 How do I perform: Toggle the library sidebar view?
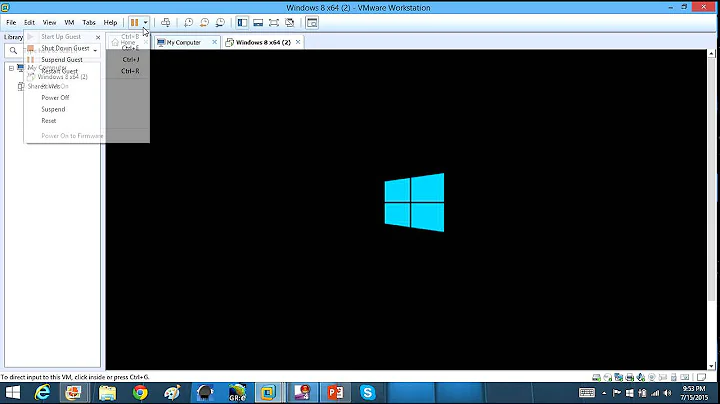(x=242, y=22)
